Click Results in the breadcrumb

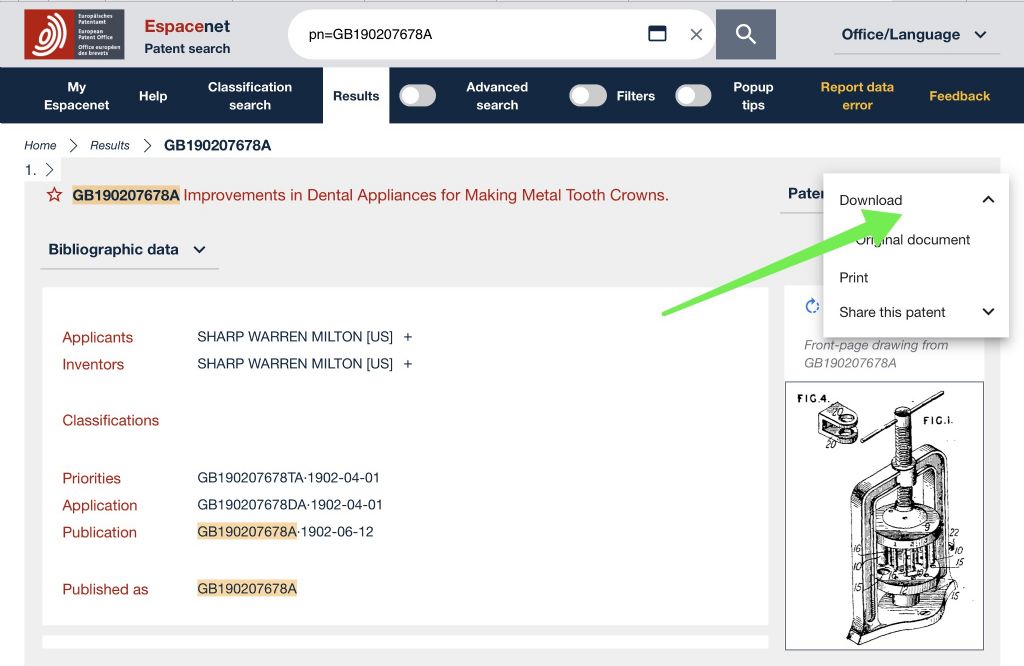pos(110,145)
